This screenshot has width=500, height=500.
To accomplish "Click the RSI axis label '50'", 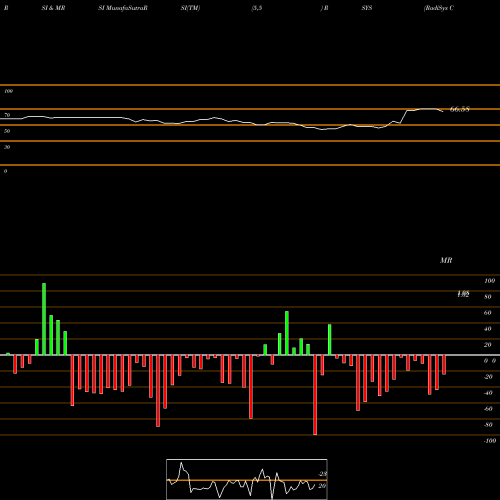I will 7,131.
